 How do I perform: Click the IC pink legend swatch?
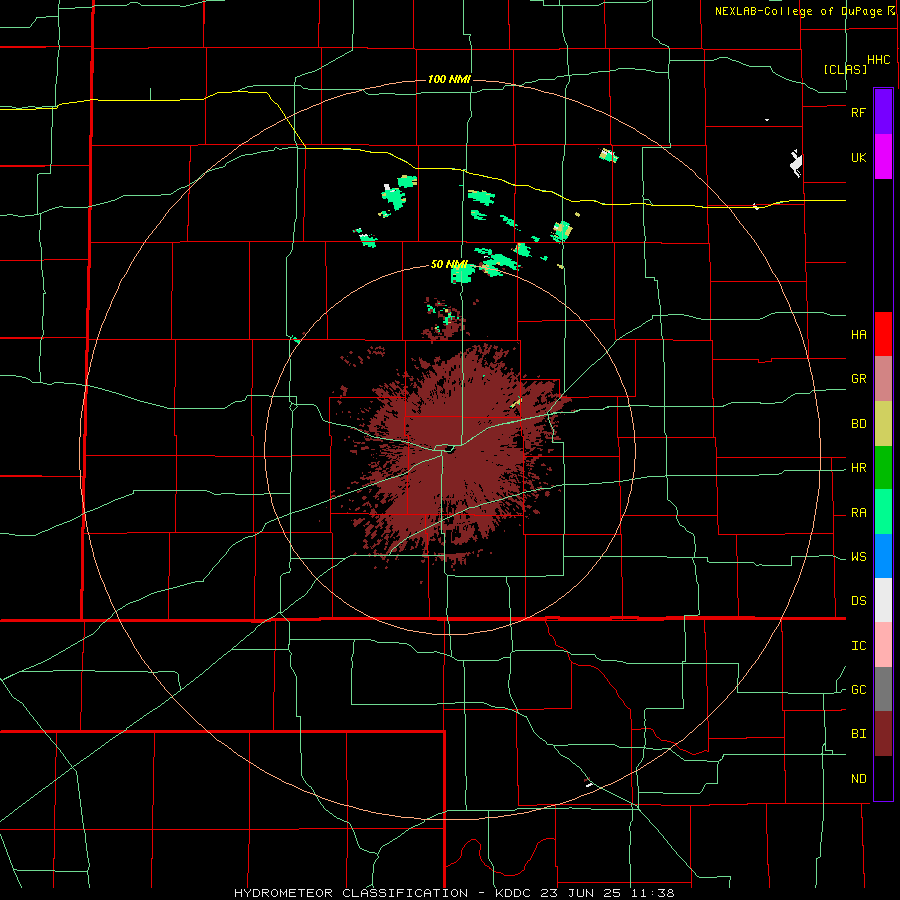coord(883,645)
